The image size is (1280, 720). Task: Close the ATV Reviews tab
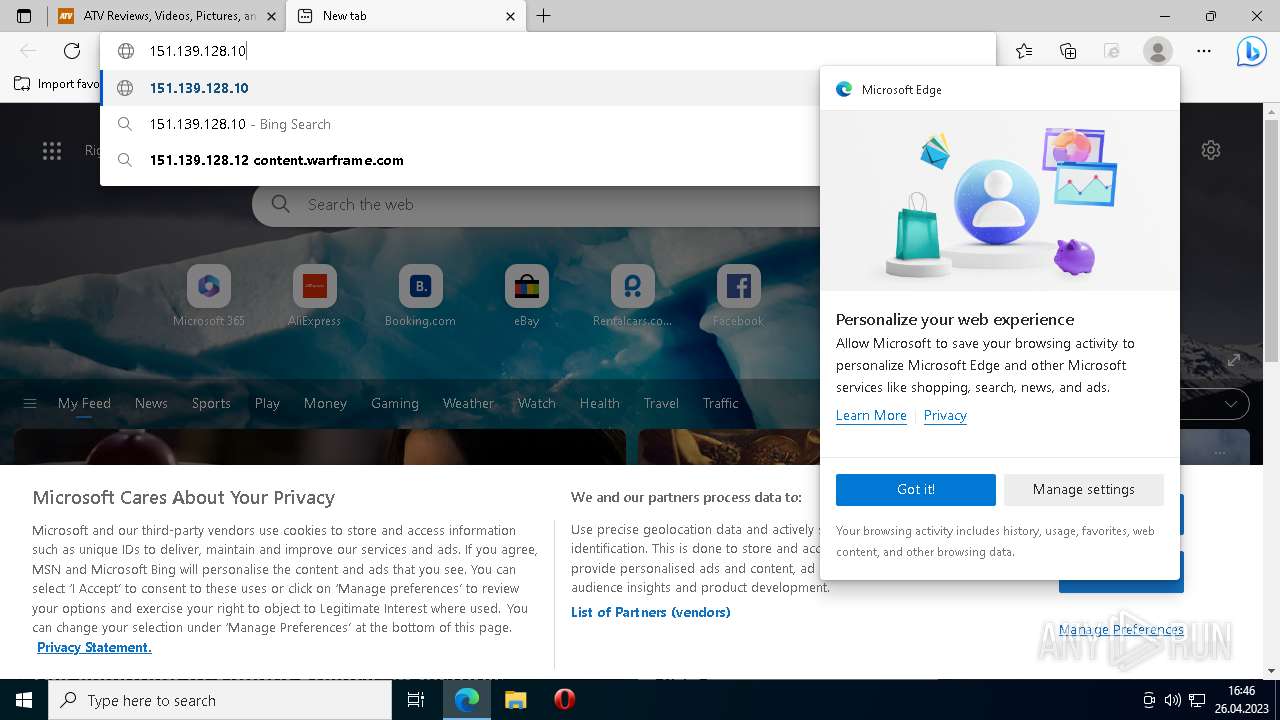pos(271,16)
